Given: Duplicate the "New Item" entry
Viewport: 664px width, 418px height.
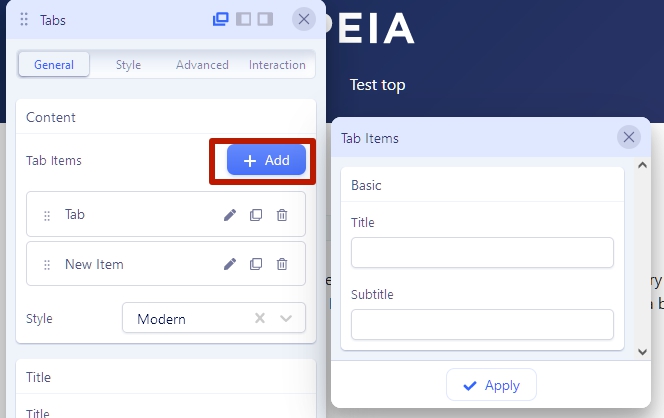Looking at the screenshot, I should click(x=256, y=264).
